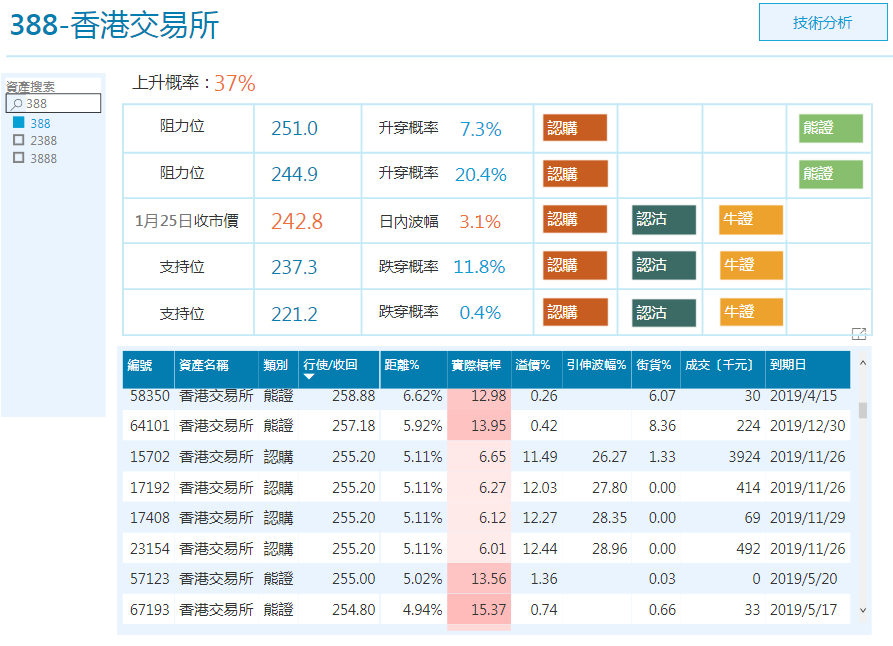Click 認購 button in the 237.3 row

coord(575,265)
